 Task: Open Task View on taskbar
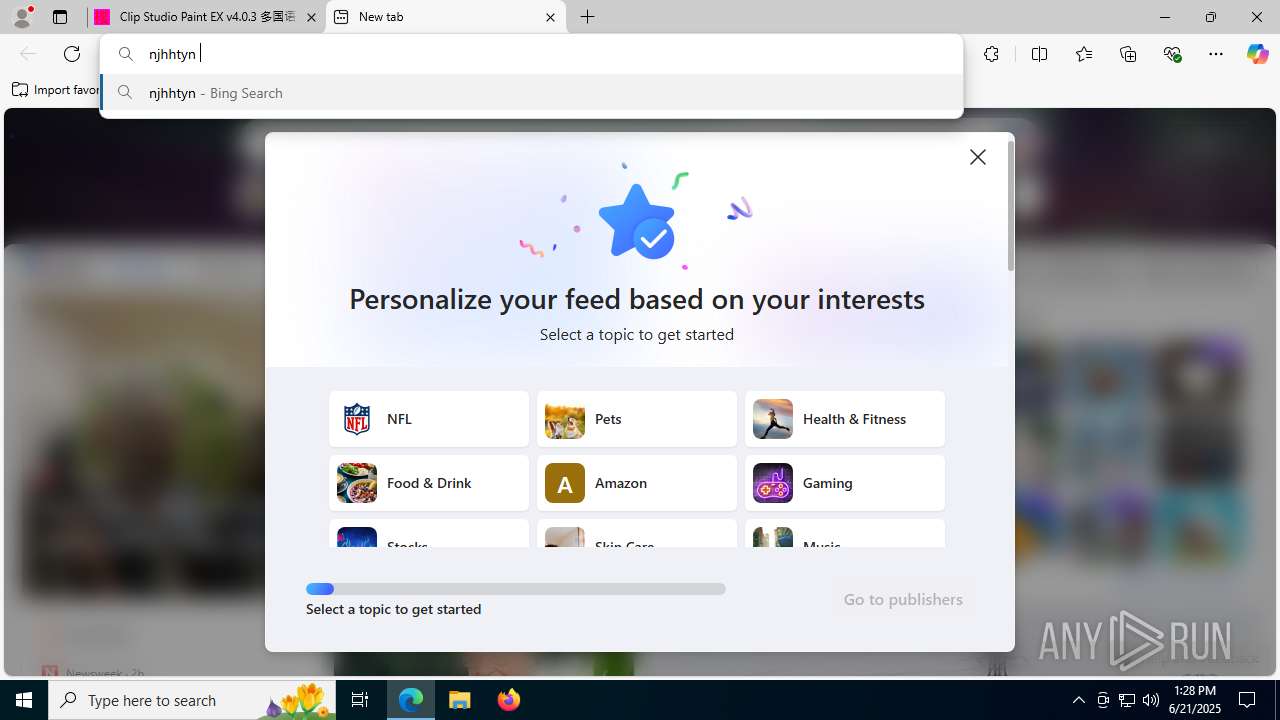(x=360, y=700)
